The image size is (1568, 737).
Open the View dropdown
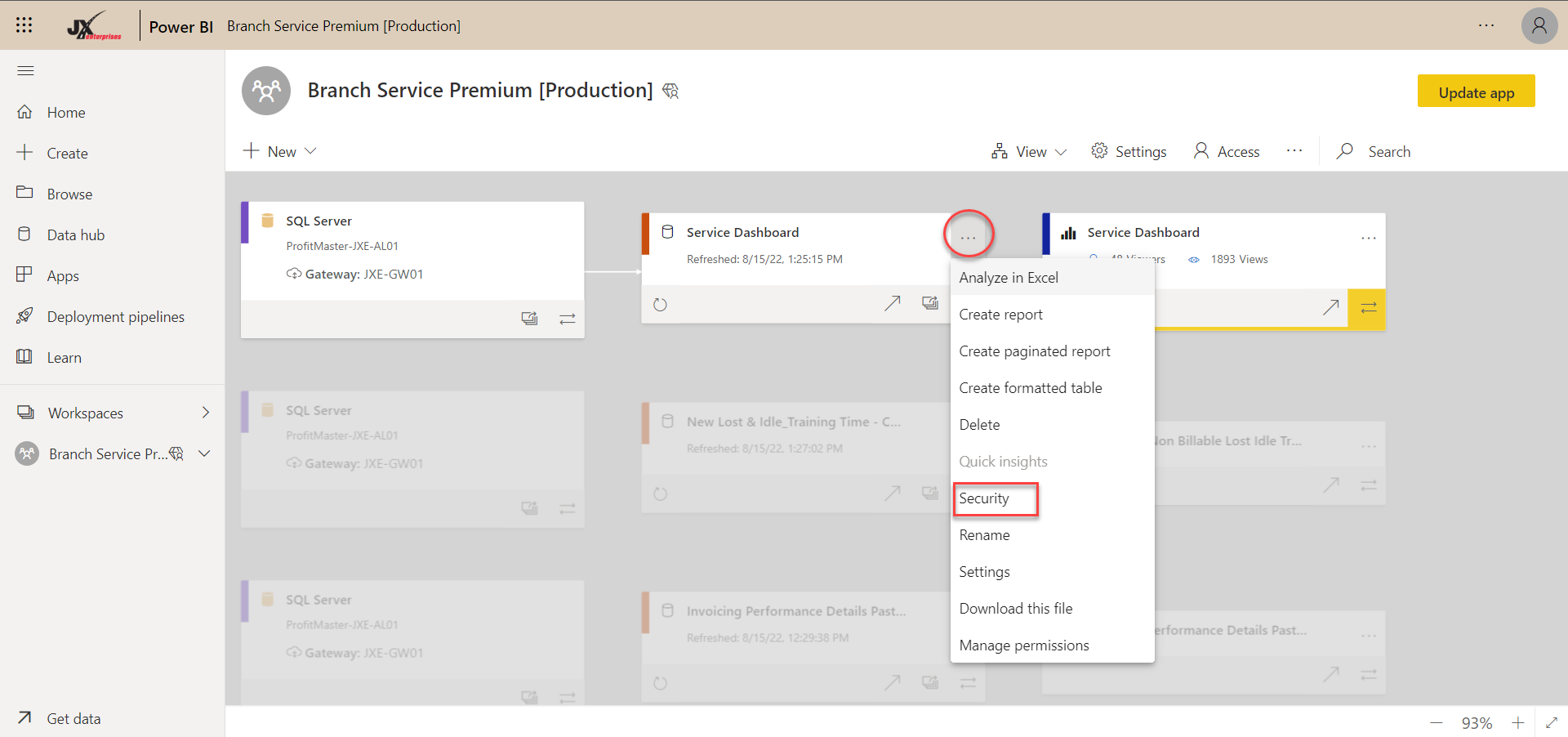[x=1029, y=151]
